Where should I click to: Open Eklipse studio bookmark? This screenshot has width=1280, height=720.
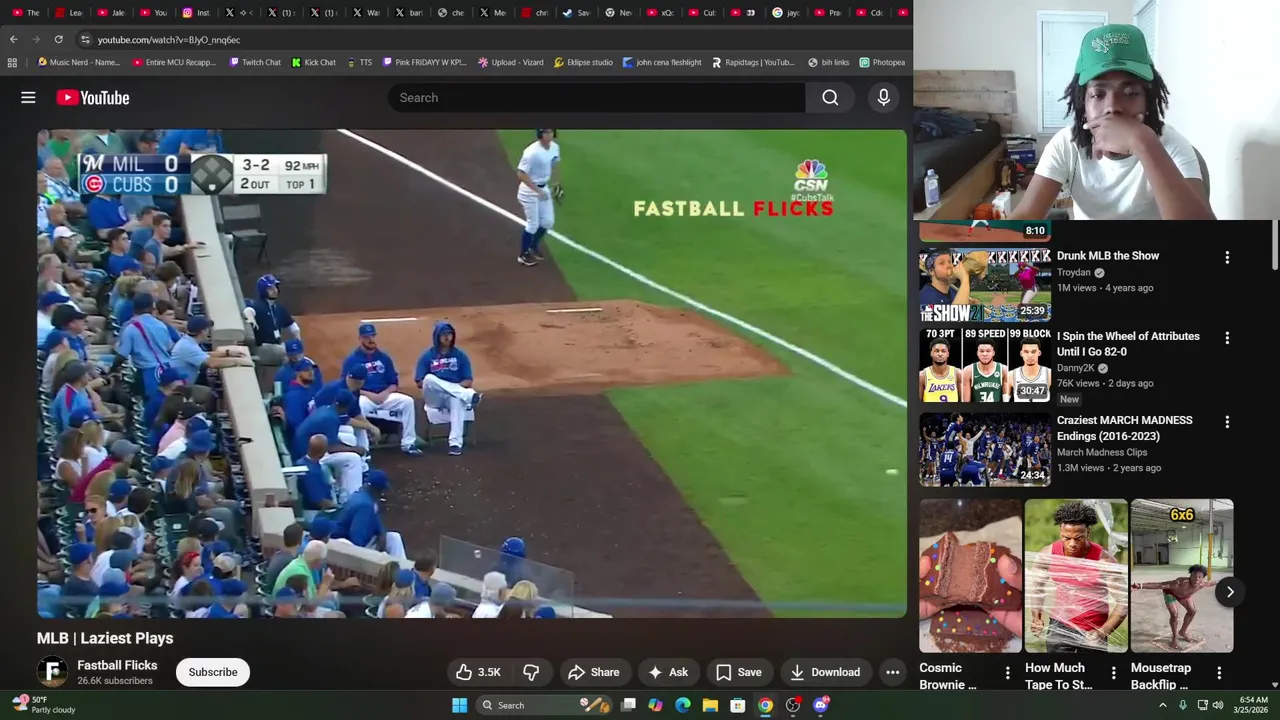click(583, 62)
